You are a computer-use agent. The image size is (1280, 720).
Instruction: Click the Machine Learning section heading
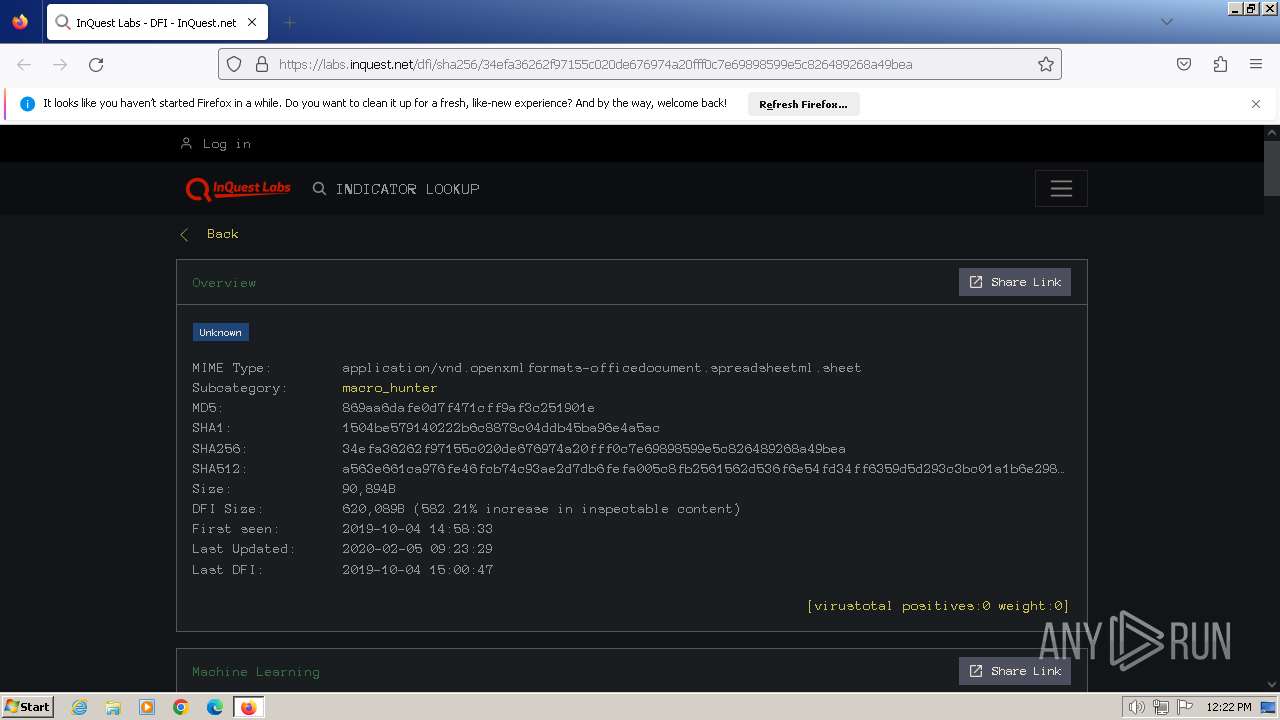point(256,672)
